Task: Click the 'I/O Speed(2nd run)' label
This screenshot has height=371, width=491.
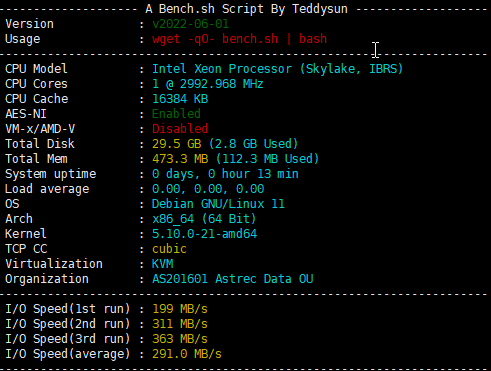Action: pyautogui.click(x=68, y=324)
